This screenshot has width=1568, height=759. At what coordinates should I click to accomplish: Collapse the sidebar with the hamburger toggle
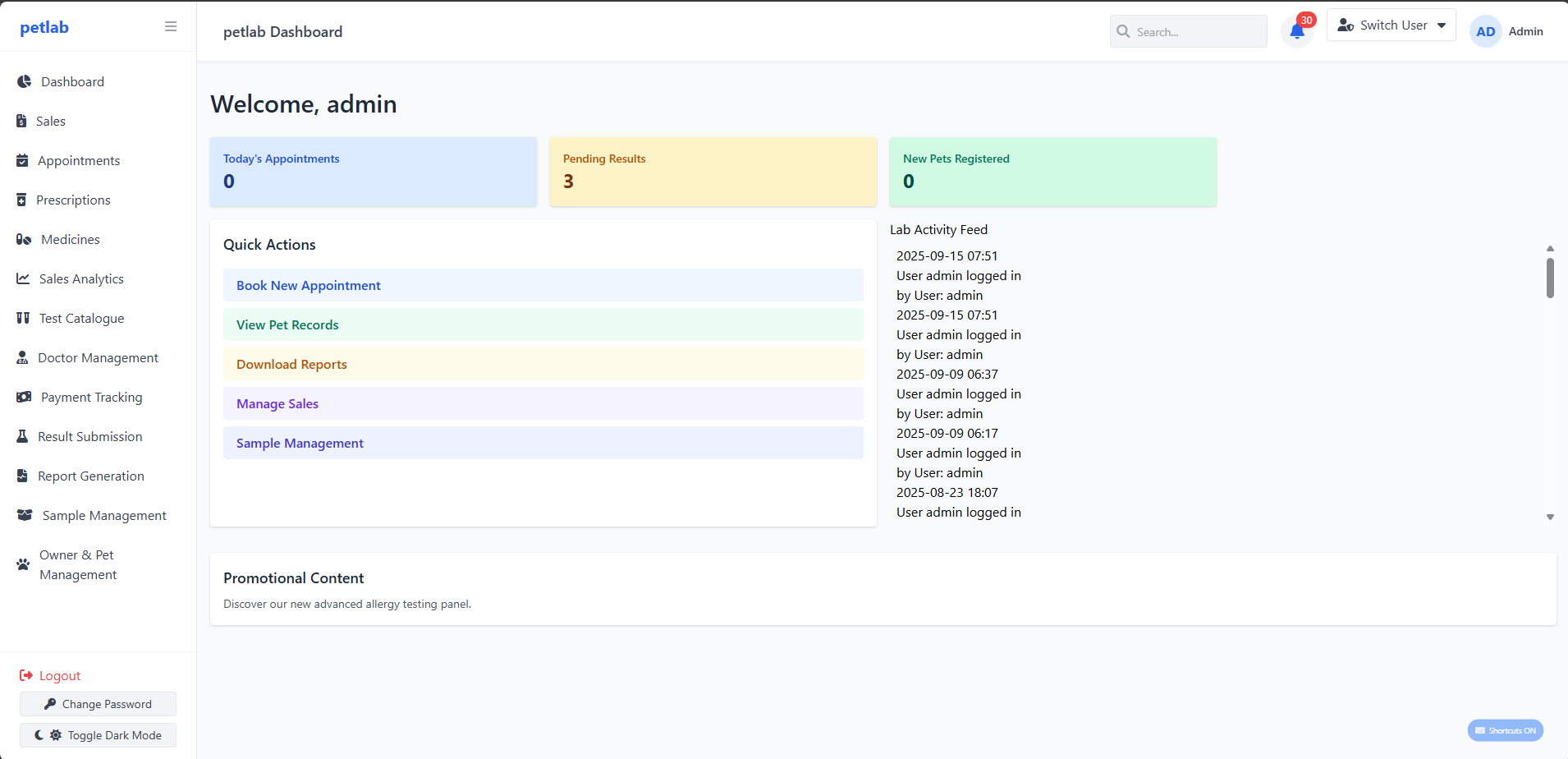click(171, 25)
